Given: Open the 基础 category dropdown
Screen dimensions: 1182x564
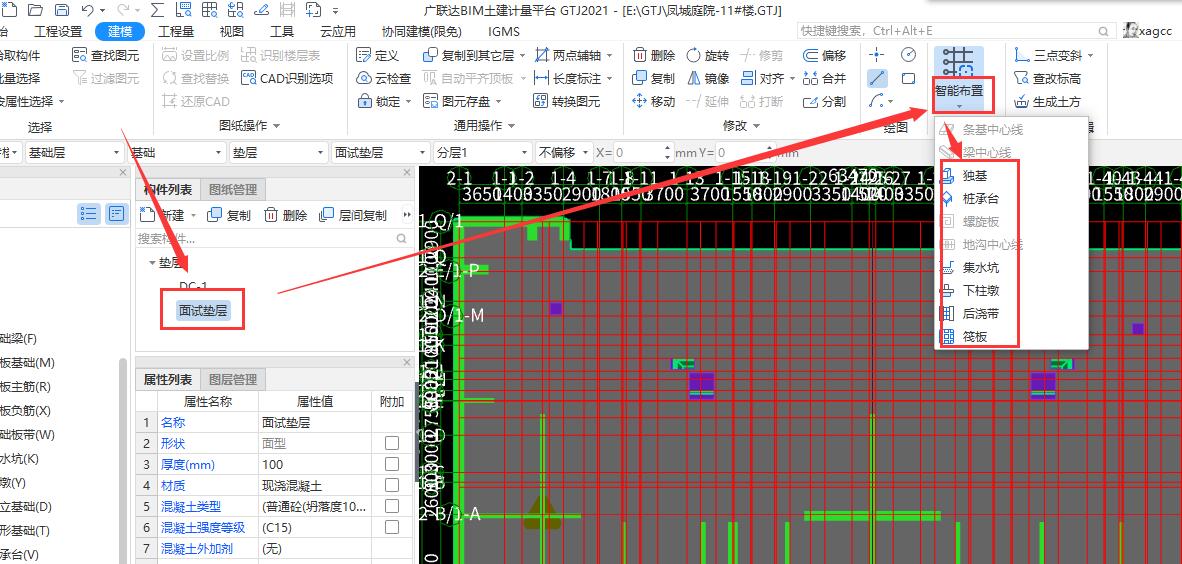Looking at the screenshot, I should click(176, 152).
